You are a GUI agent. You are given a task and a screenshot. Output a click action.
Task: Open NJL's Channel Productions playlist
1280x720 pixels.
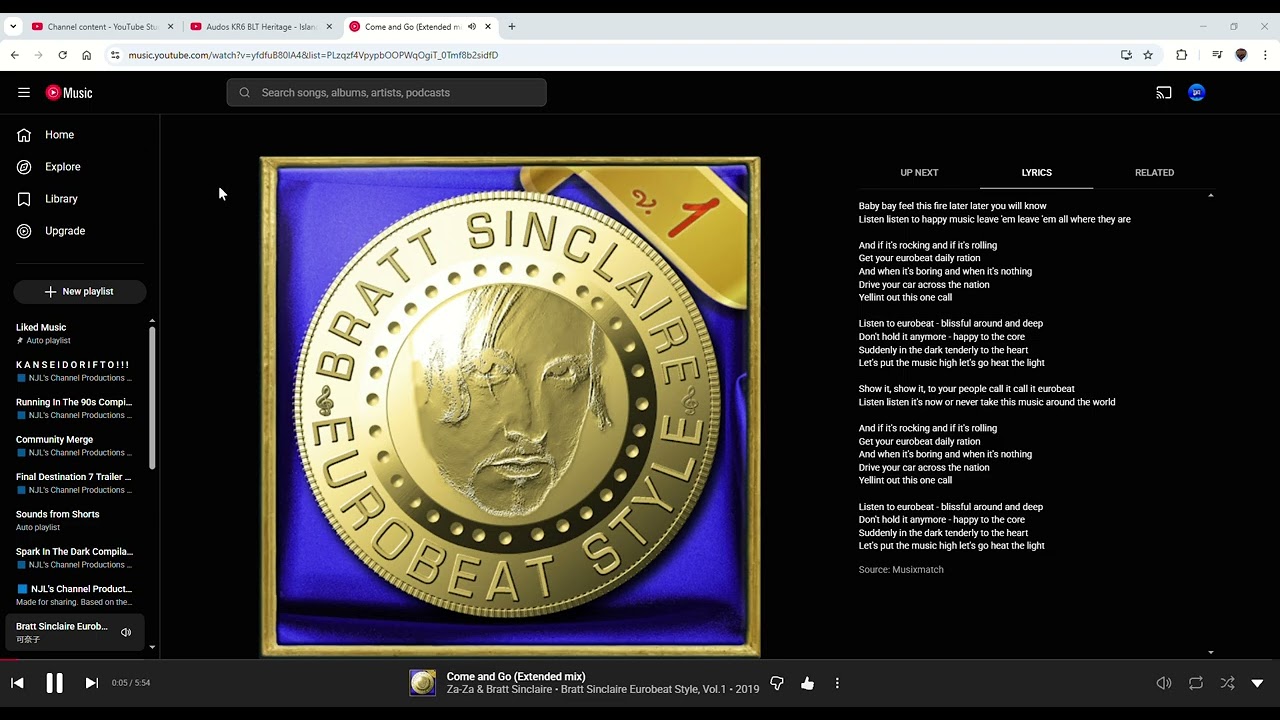pos(75,595)
